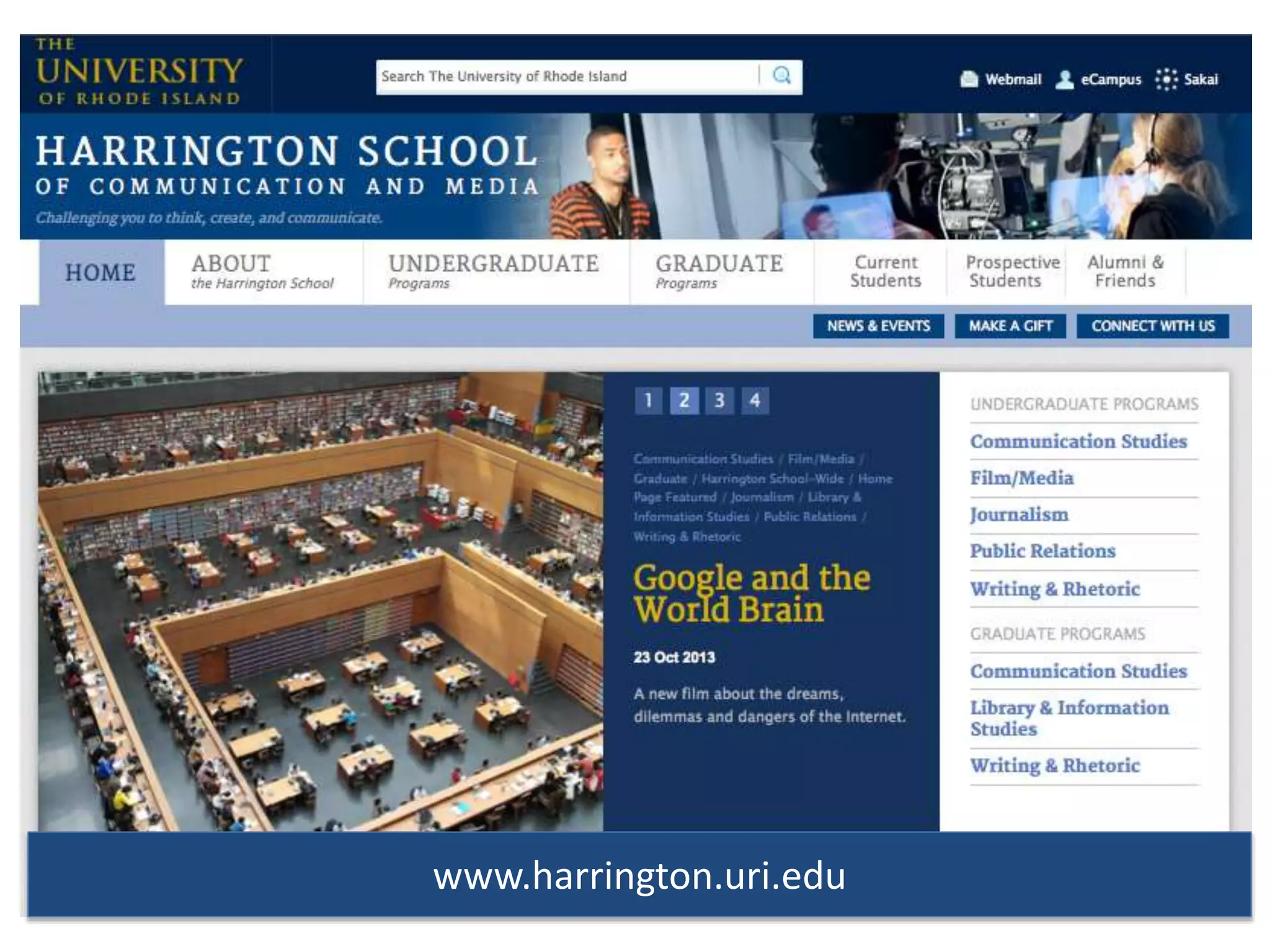The width and height of the screenshot is (1270, 952).
Task: Switch slideshow to slide 3
Action: [x=719, y=400]
